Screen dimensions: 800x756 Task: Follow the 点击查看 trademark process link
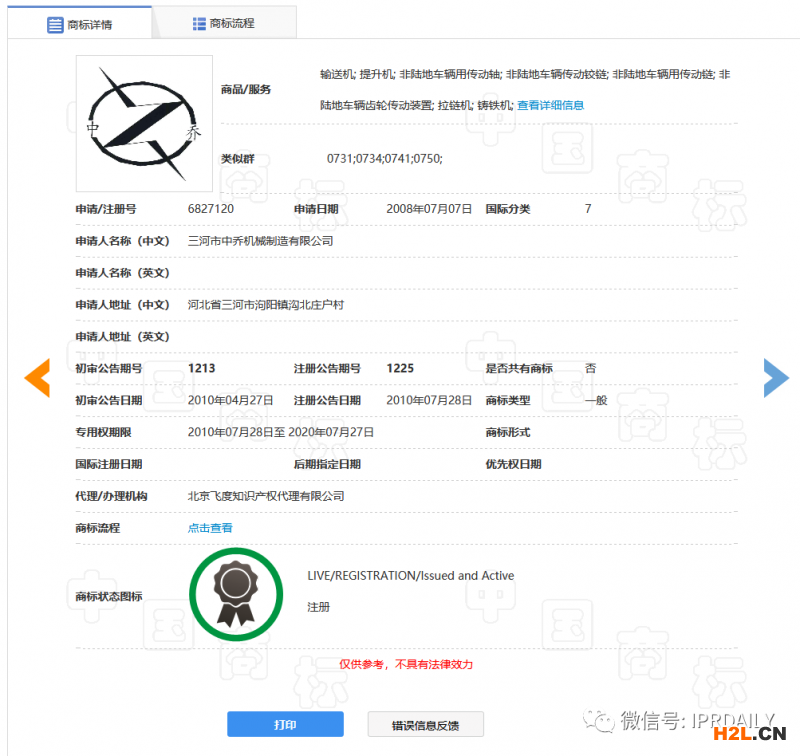(210, 528)
